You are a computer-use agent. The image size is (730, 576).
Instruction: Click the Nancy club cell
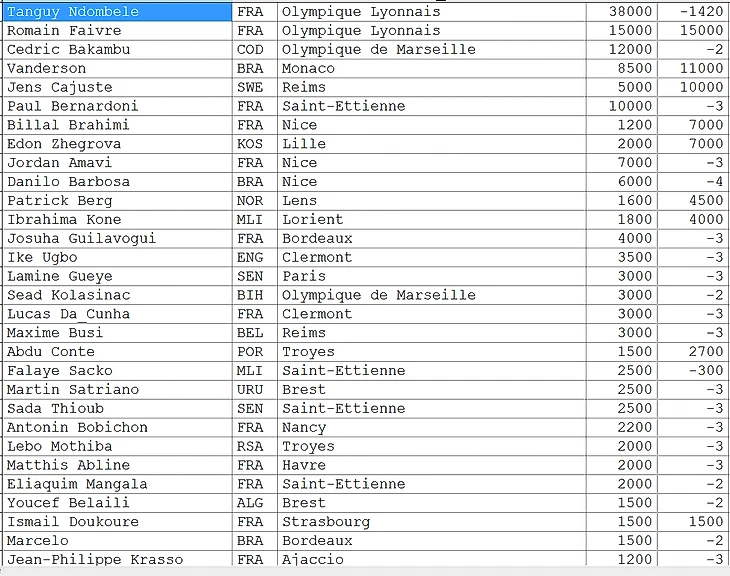[x=432, y=427]
